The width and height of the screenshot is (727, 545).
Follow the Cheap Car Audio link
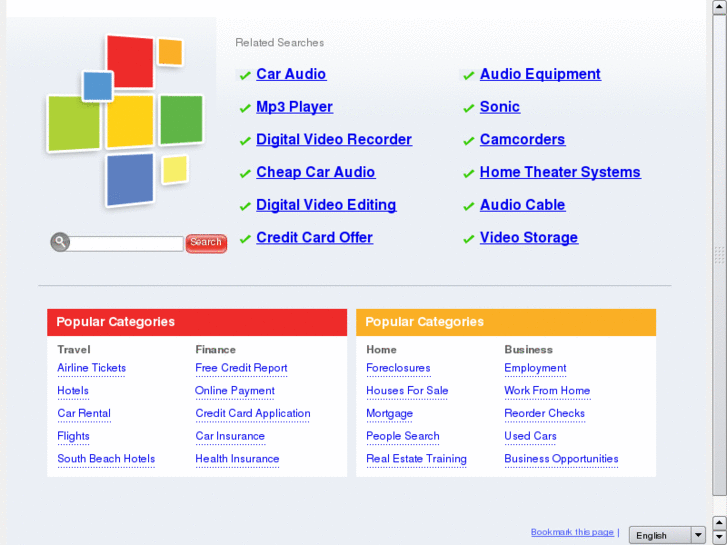316,172
